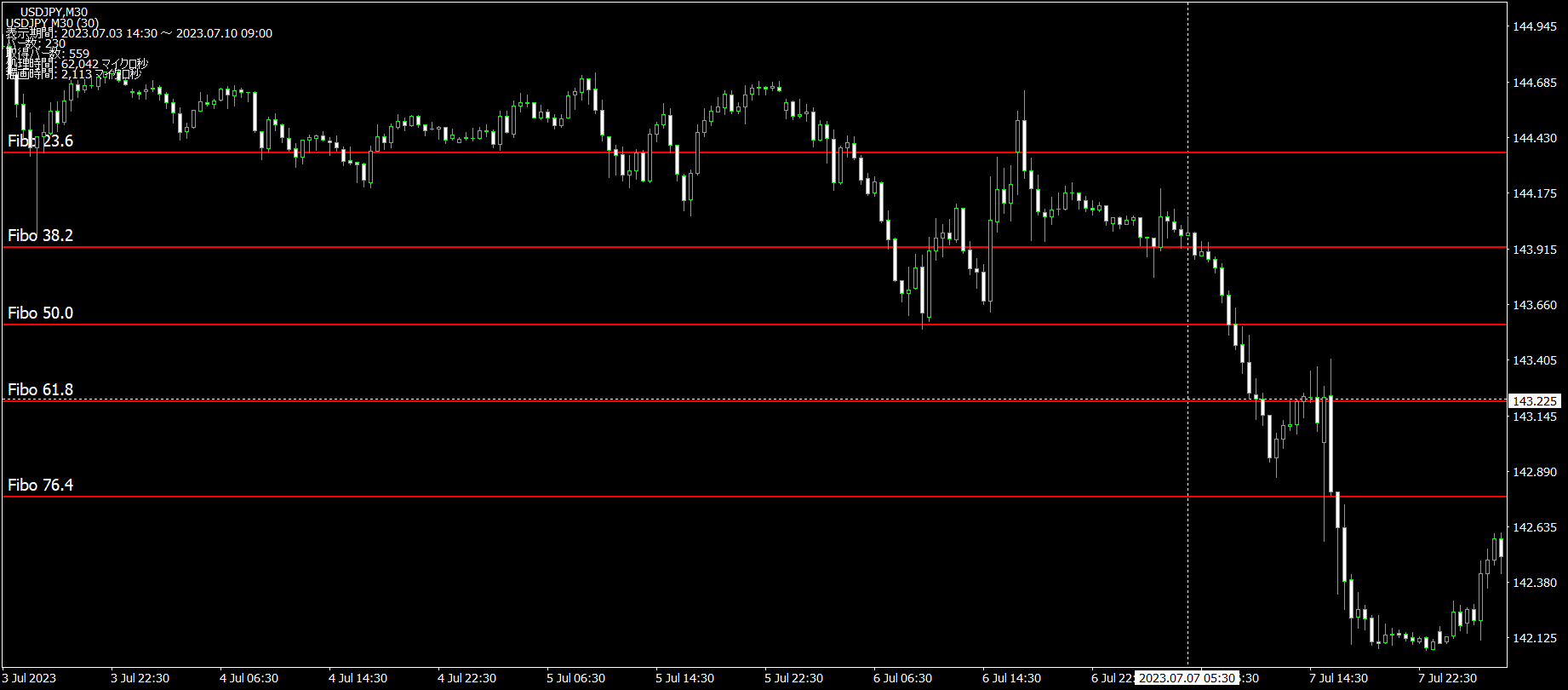
Task: Click the 4 Jul 06:30 time axis label
Action: [x=249, y=678]
